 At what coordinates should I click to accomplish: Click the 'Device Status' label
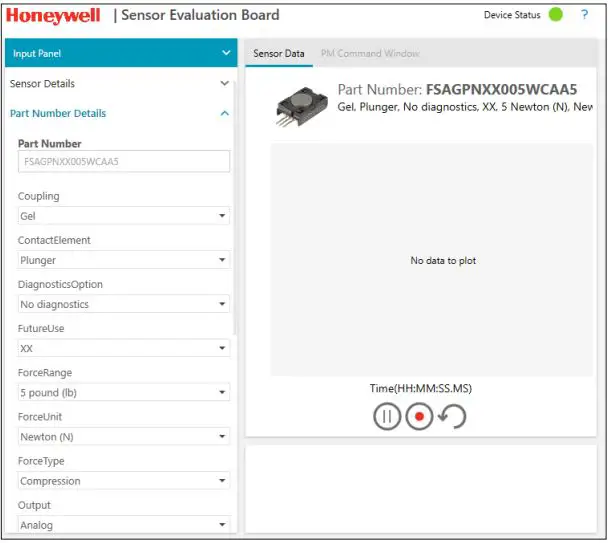pyautogui.click(x=512, y=15)
